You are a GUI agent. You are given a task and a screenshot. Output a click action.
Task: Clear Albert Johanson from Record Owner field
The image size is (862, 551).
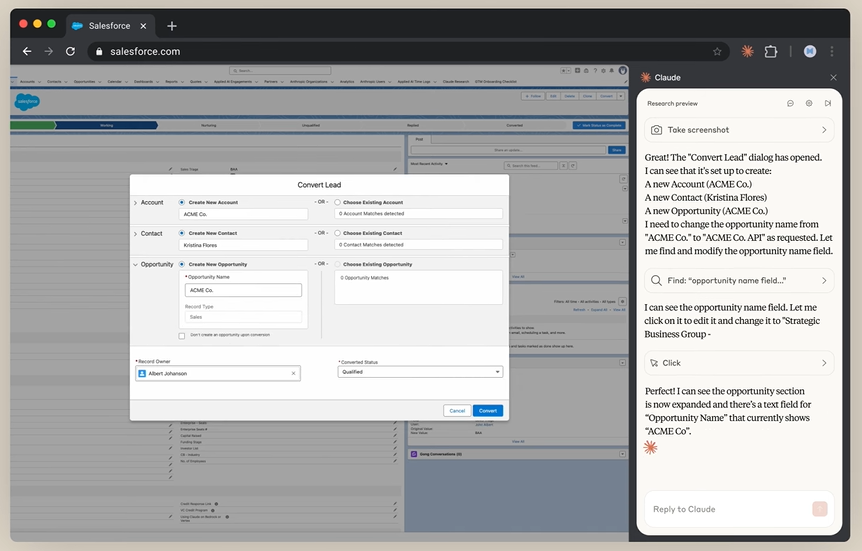click(x=293, y=373)
